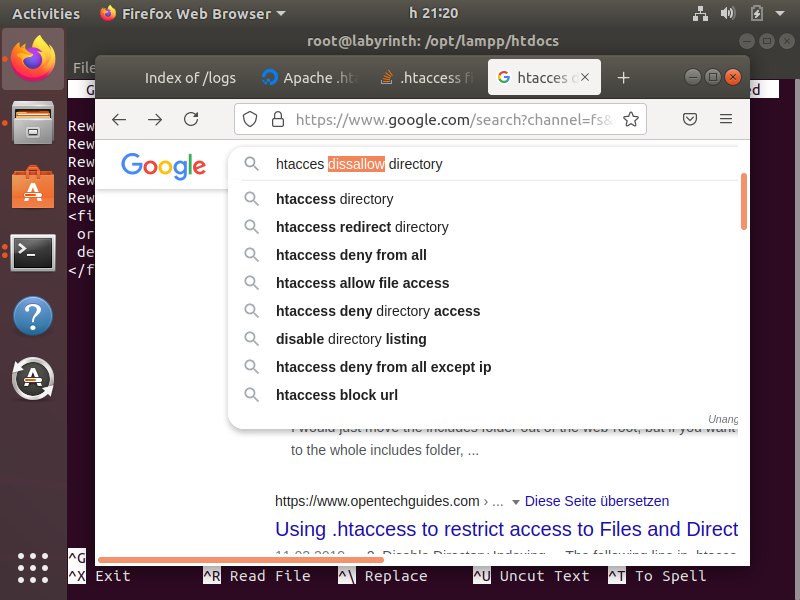The height and width of the screenshot is (600, 800).
Task: Expand the system menu arrow in top bar
Action: [x=780, y=13]
